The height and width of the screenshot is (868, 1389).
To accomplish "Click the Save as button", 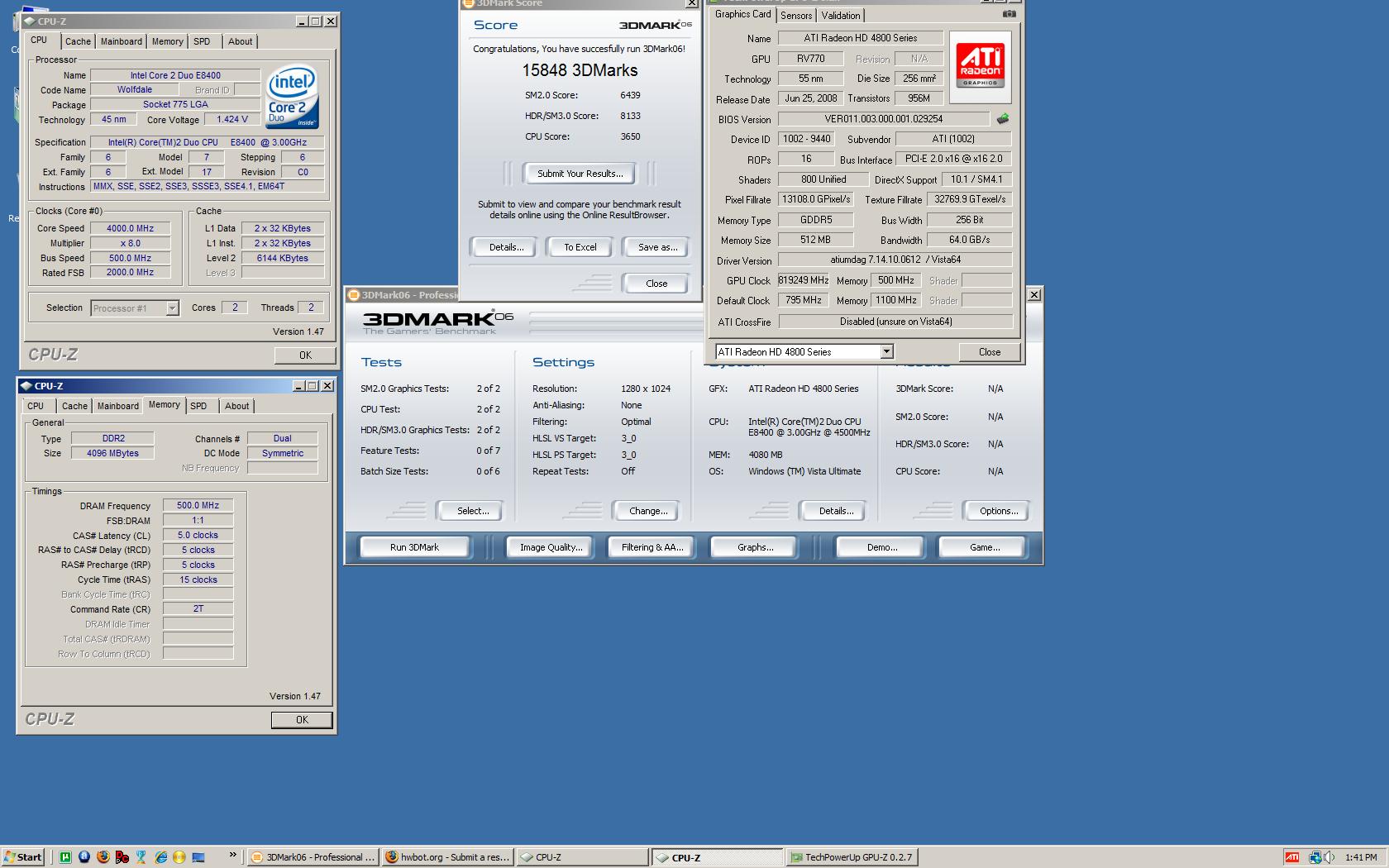I will [x=657, y=247].
